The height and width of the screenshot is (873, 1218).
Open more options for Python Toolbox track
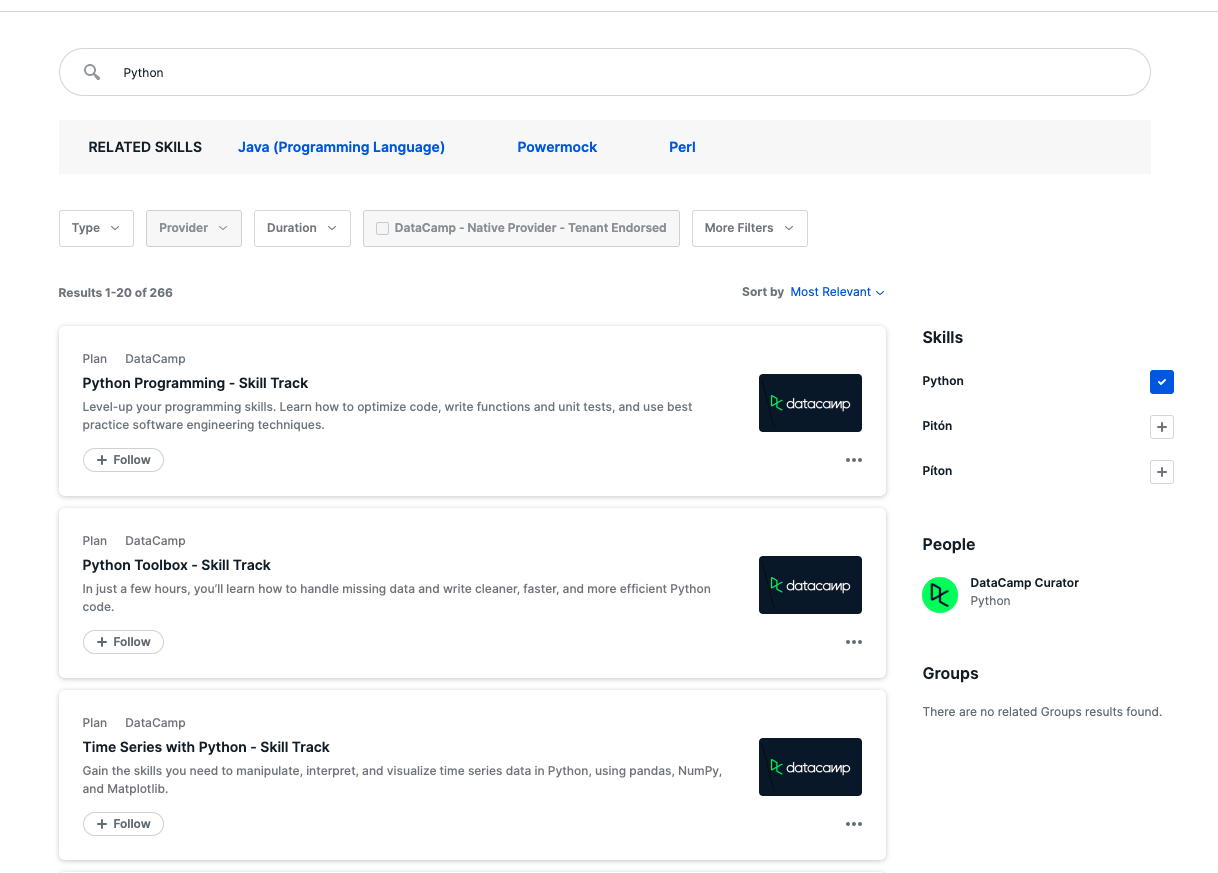(853, 642)
